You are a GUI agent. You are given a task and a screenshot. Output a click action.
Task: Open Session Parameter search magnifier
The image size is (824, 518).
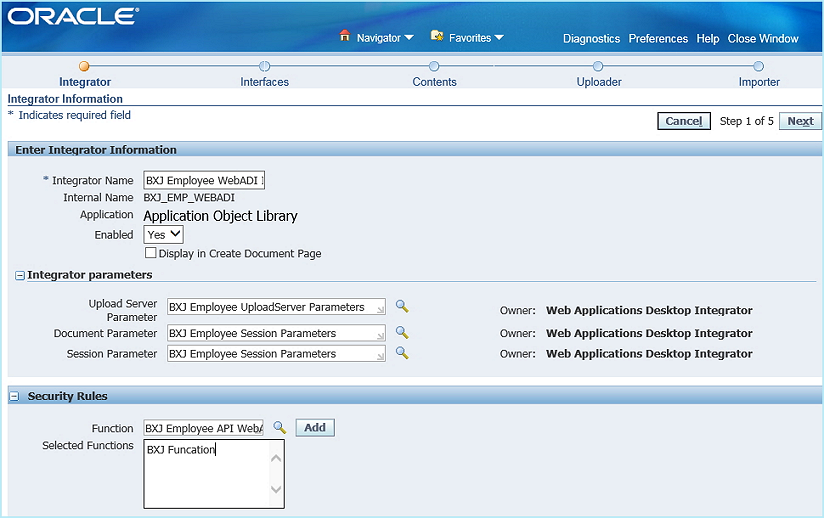402,353
